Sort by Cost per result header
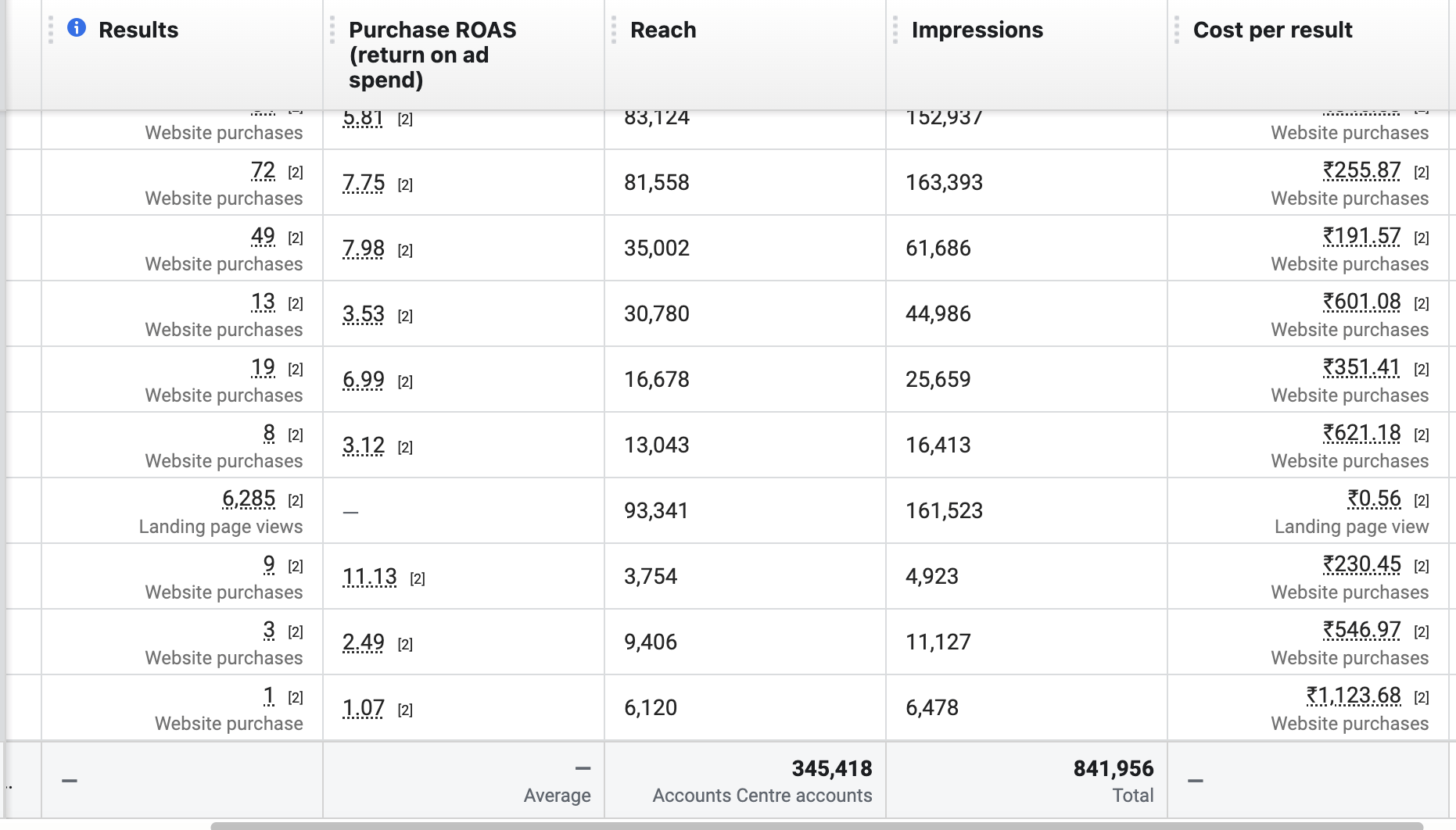This screenshot has width=1456, height=830. coord(1272,30)
